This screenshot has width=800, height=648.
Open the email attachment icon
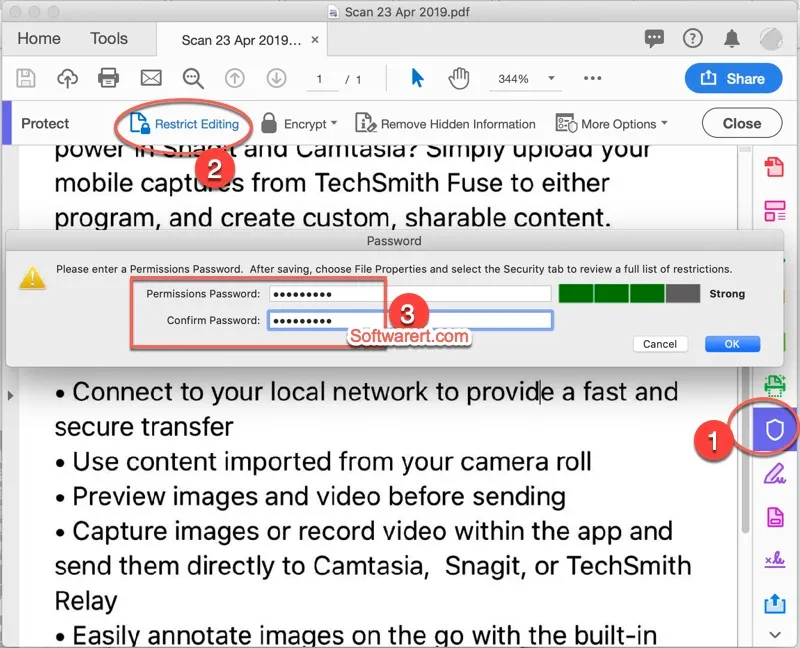point(151,77)
